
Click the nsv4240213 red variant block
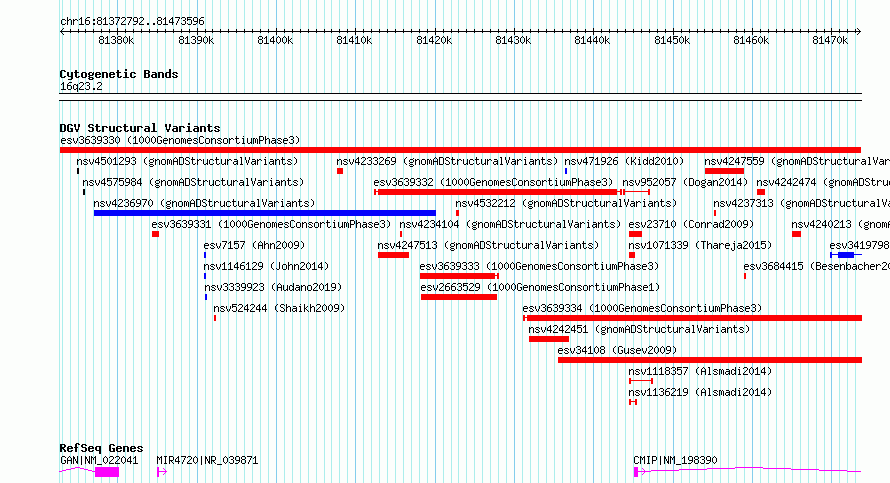click(796, 234)
